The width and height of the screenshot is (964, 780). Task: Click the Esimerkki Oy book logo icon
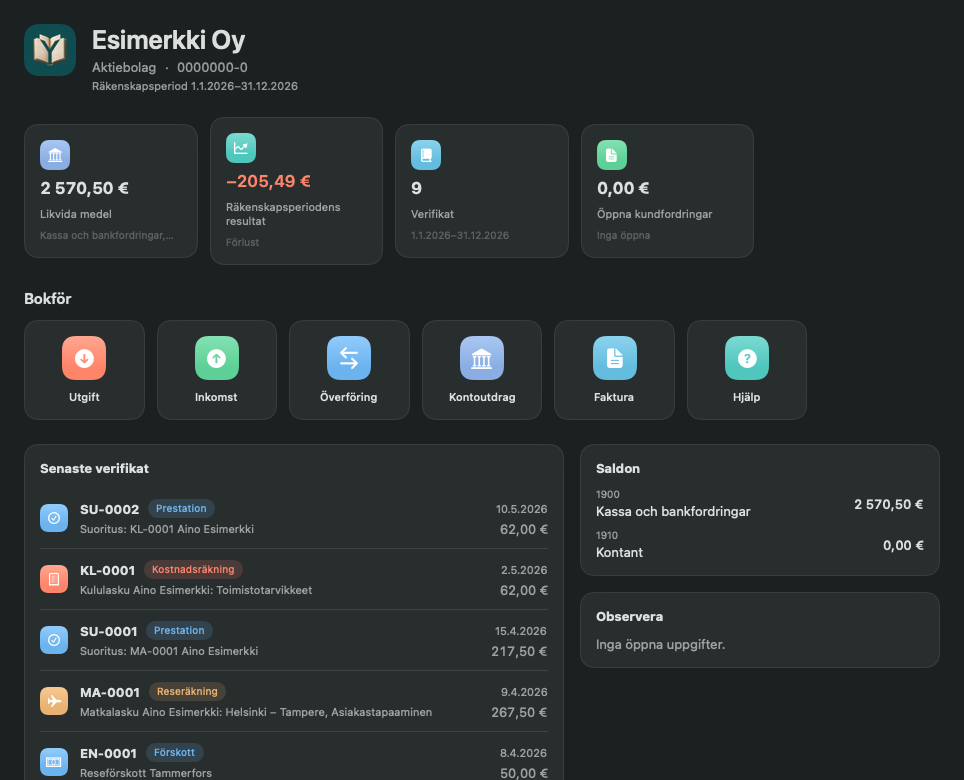coord(50,50)
